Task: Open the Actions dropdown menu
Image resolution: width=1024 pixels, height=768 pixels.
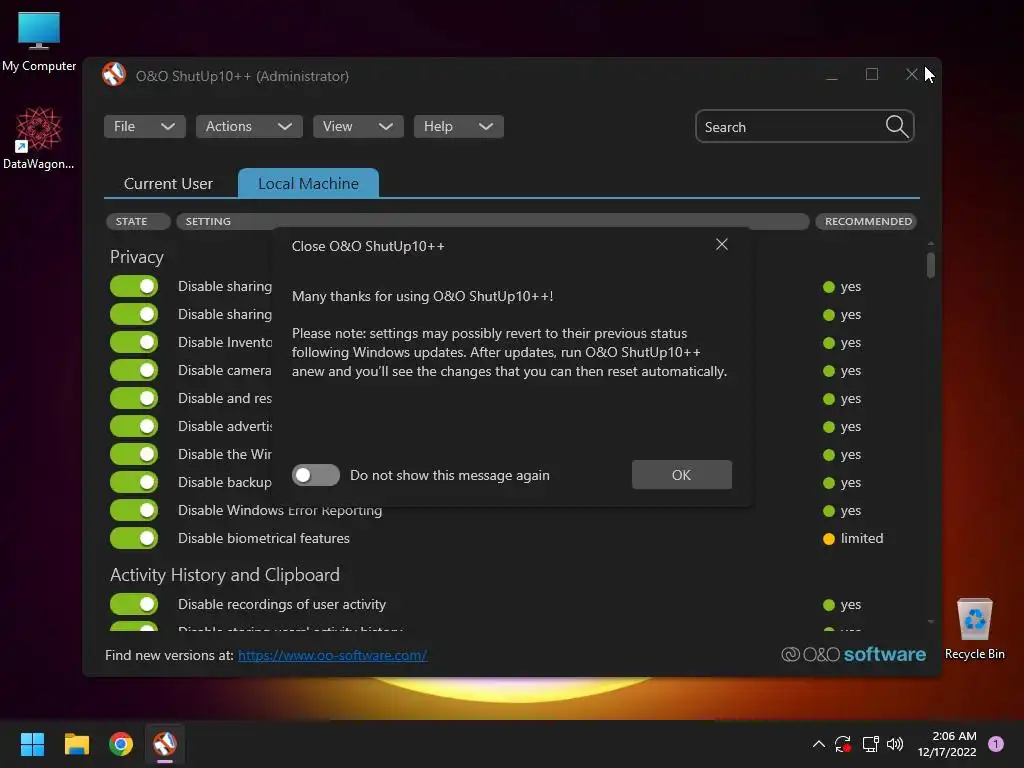Action: (x=249, y=126)
